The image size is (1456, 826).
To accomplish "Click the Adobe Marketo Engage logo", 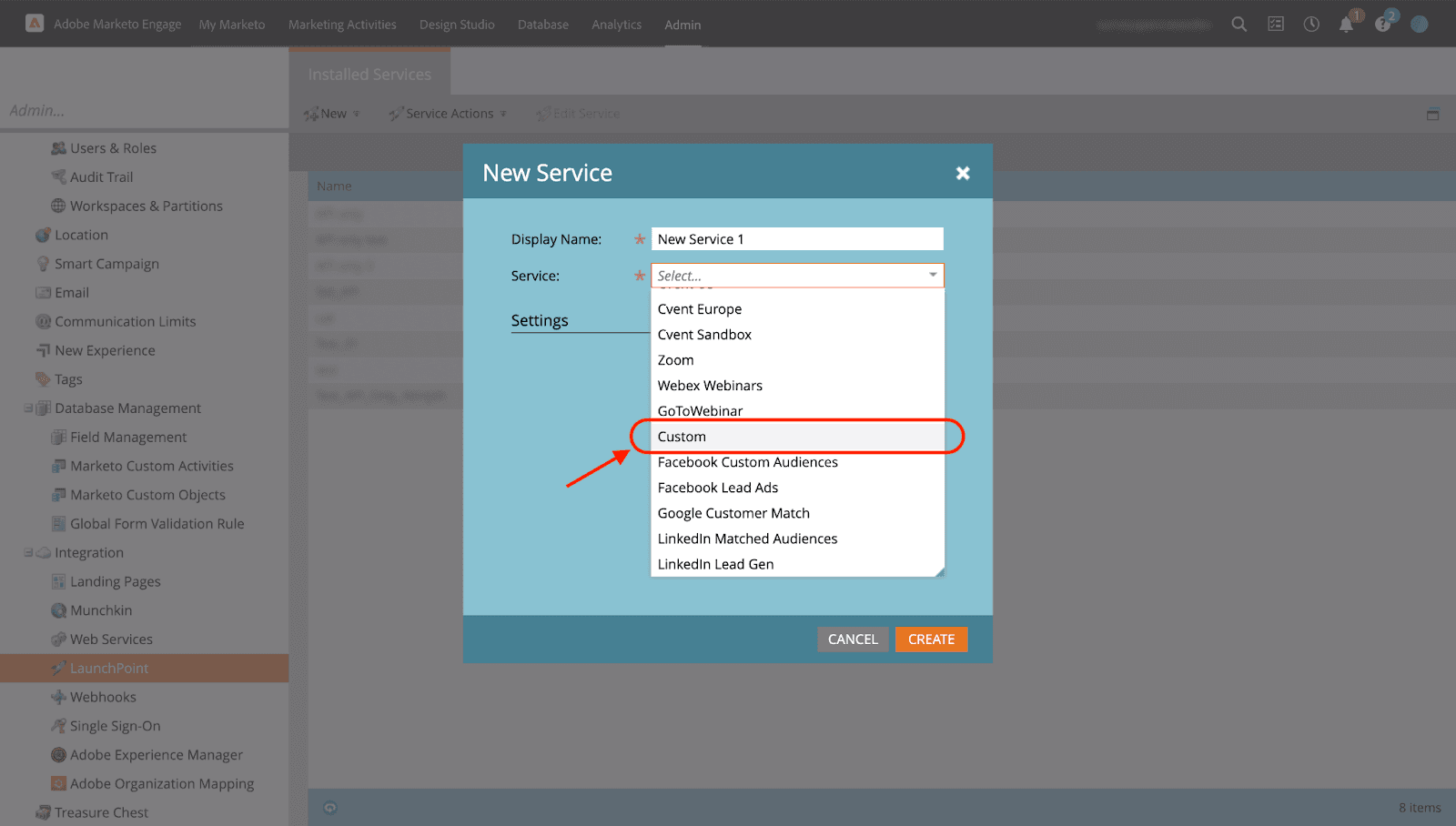I will click(35, 24).
